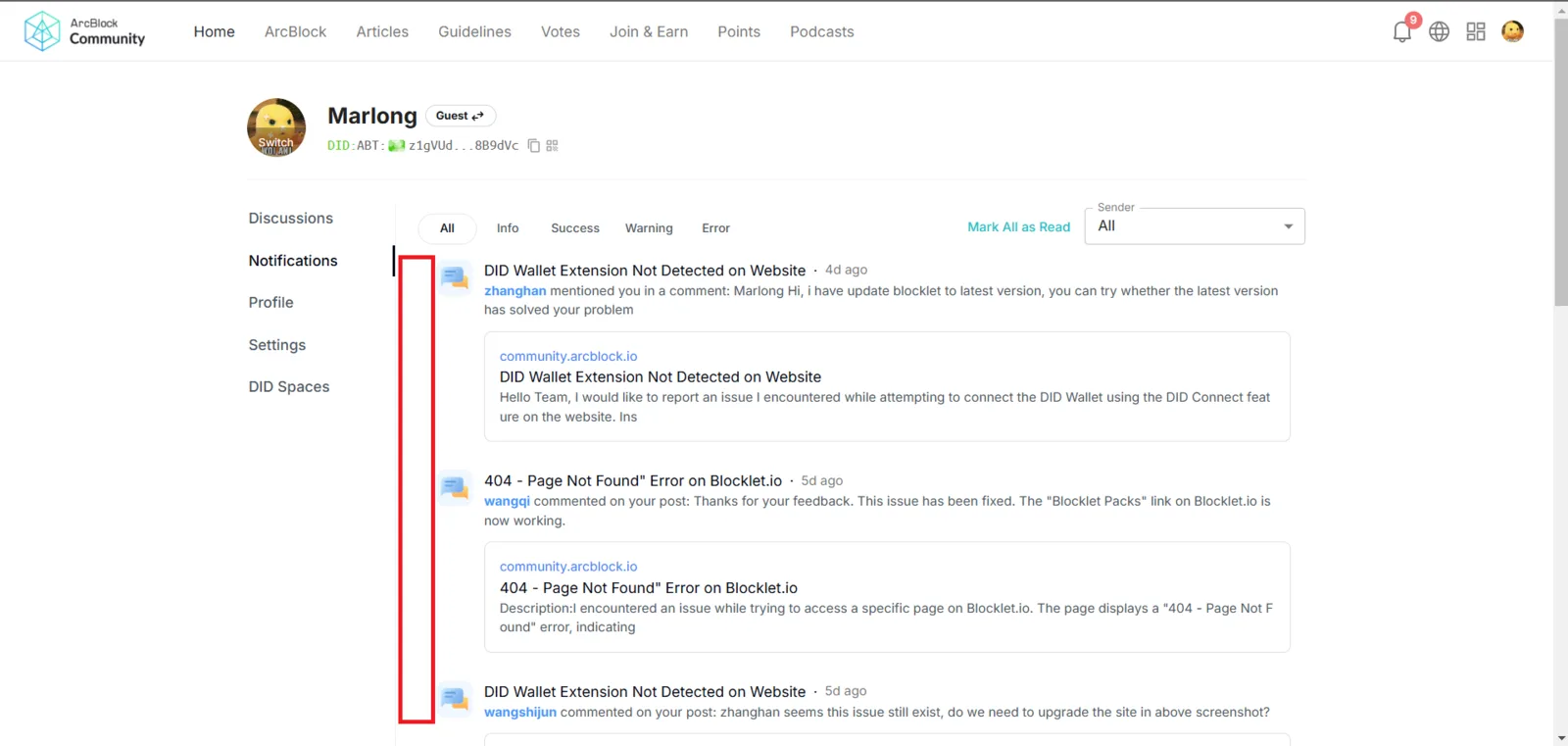Filter notifications by Success

575,228
